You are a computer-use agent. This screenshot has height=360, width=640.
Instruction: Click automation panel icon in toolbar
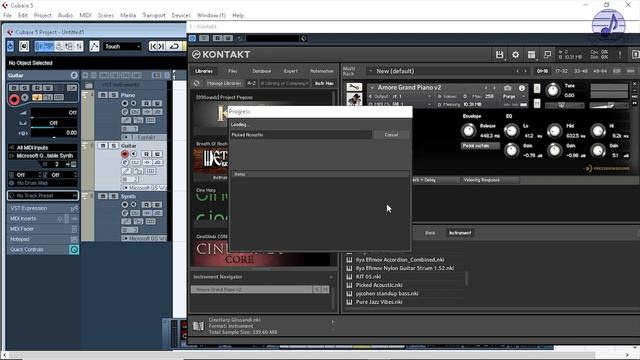click(94, 46)
